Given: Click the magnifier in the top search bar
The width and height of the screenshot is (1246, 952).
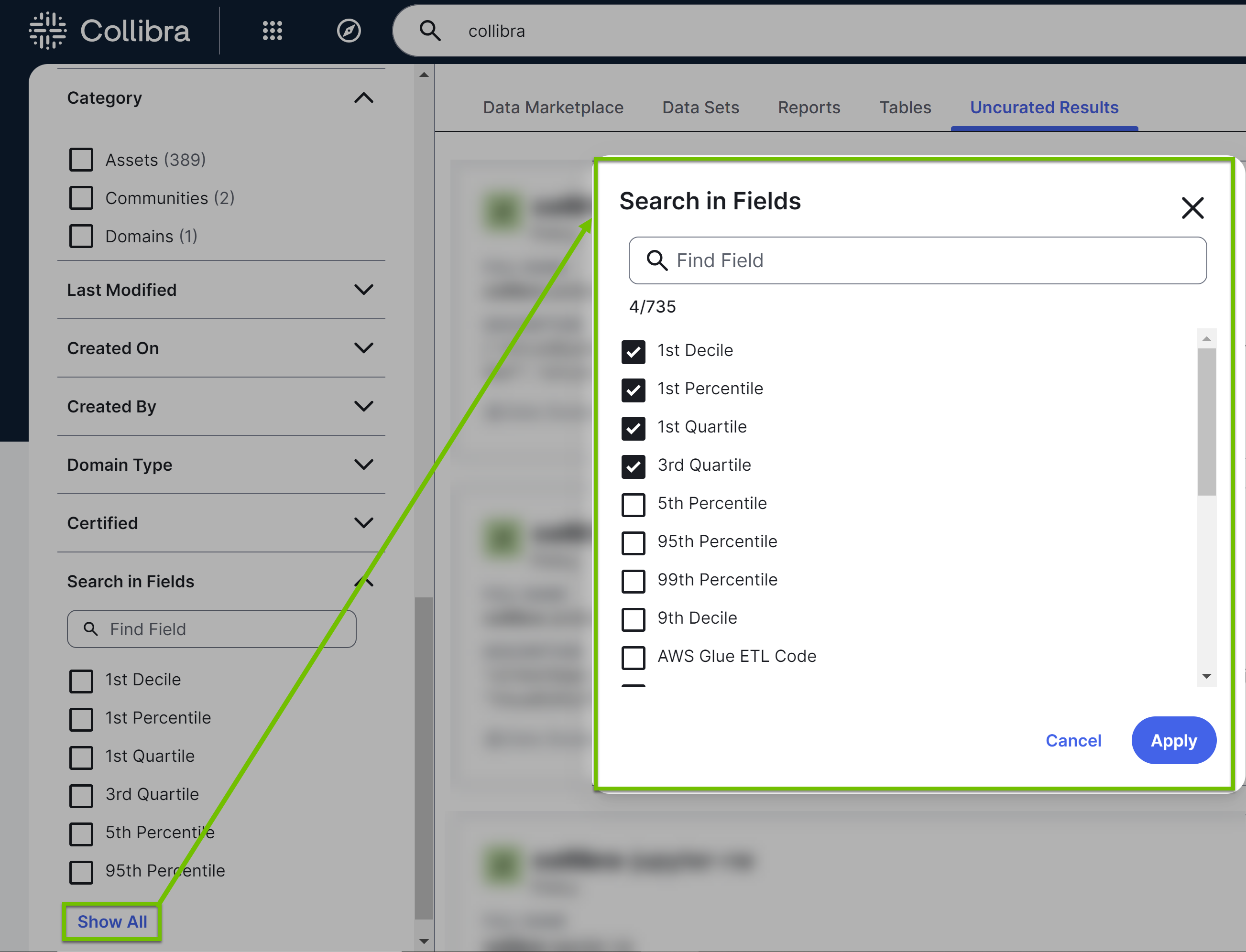Looking at the screenshot, I should click(430, 31).
